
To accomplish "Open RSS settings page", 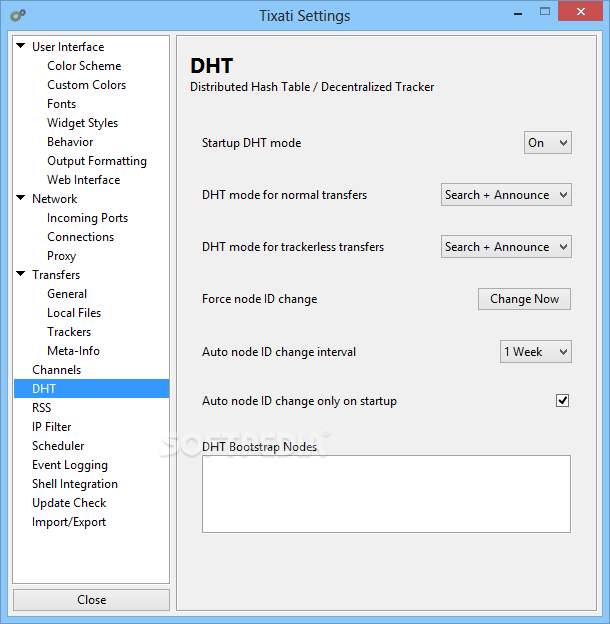I will pyautogui.click(x=41, y=408).
